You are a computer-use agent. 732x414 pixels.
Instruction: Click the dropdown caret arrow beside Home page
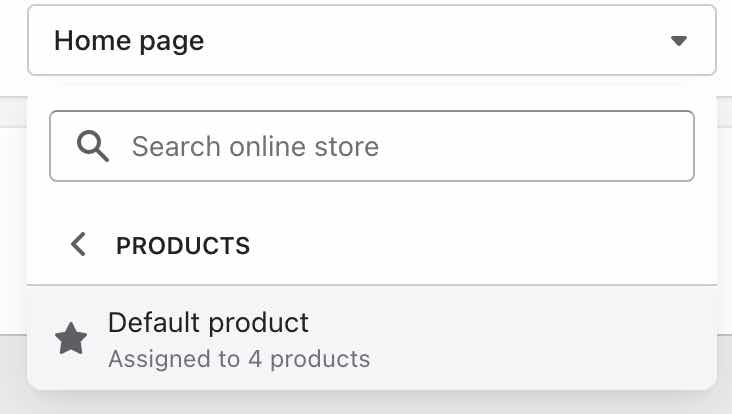(679, 41)
